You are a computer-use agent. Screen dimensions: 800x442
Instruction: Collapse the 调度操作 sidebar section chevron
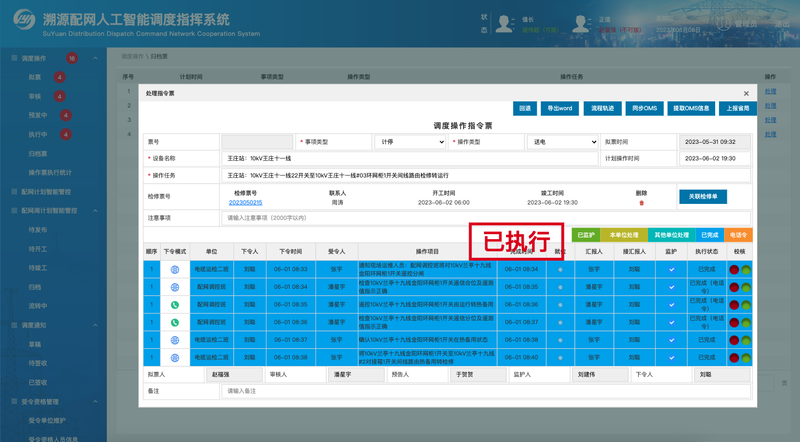click(x=95, y=58)
